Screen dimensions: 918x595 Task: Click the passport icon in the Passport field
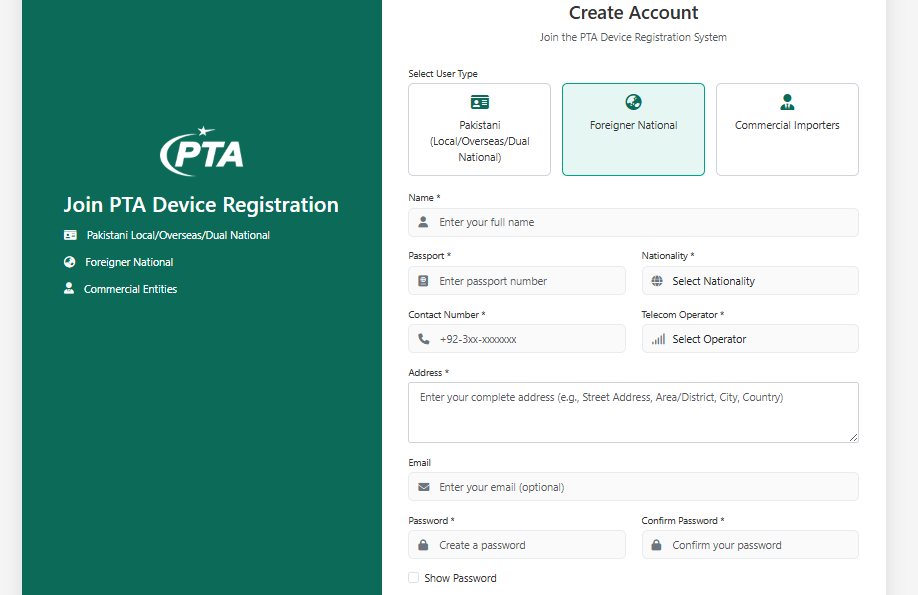point(423,281)
